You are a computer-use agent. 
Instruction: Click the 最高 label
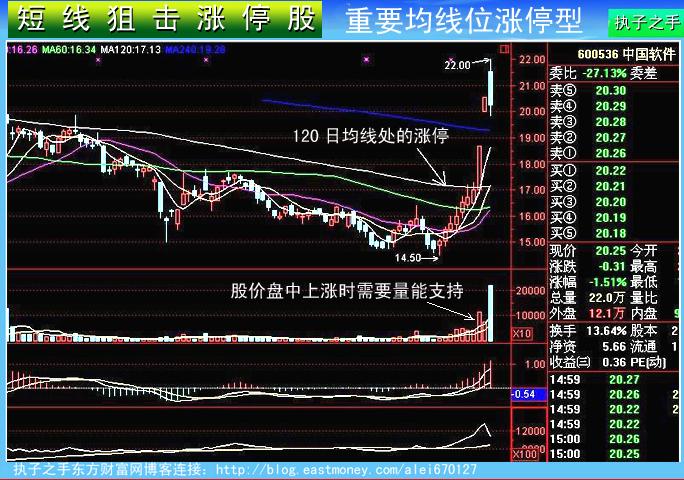coord(643,267)
